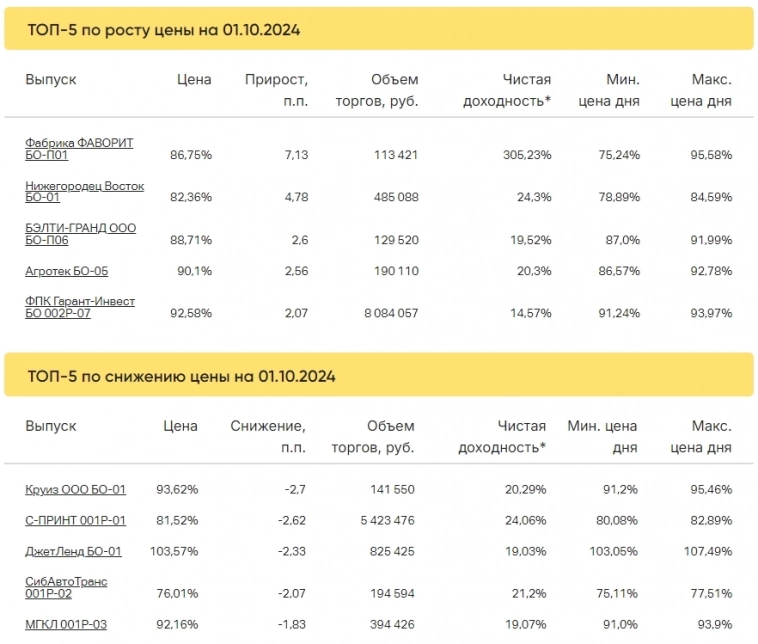Open the Фабрика ФАВОРИТ БО-П01 bond link

(x=78, y=149)
